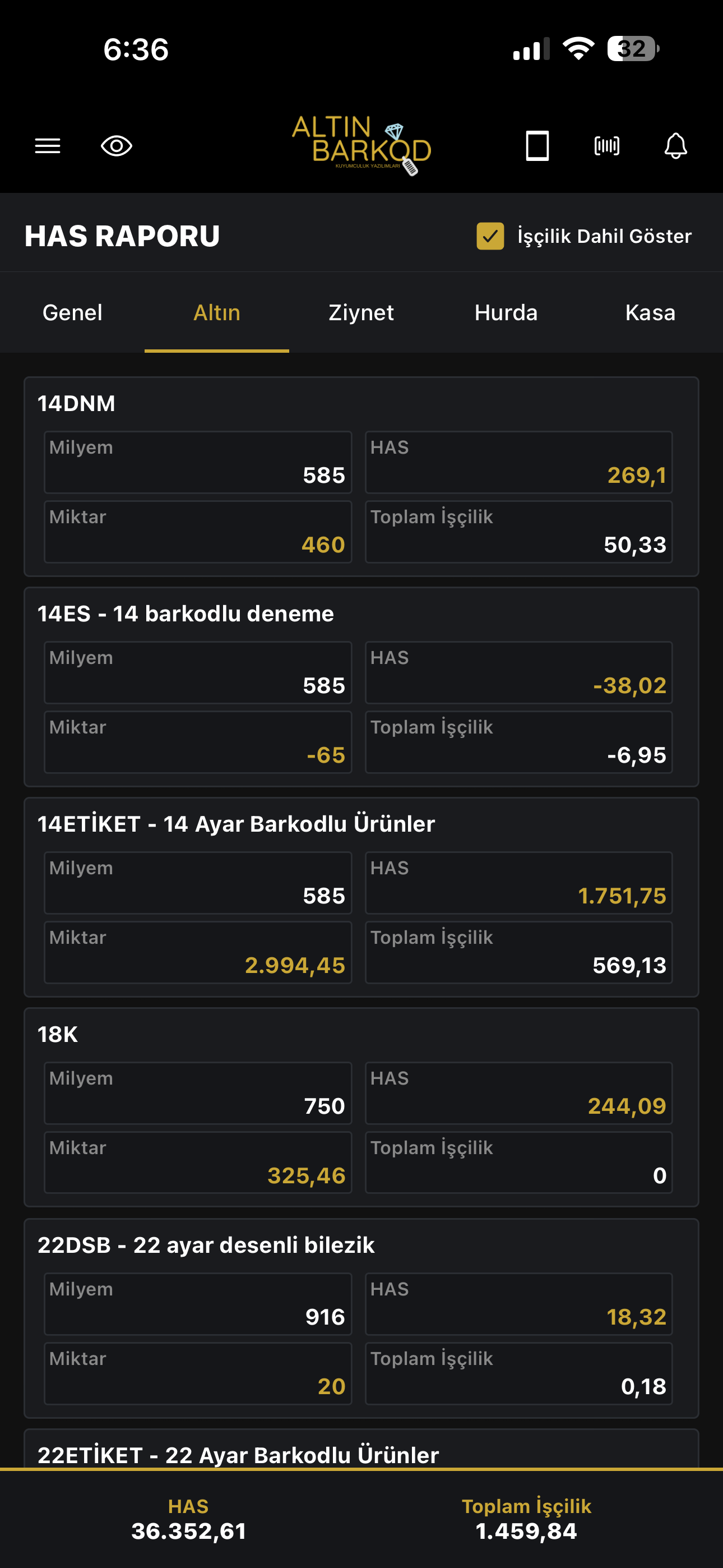Open the tablet rectangle icon
The height and width of the screenshot is (1568, 723).
tap(537, 146)
